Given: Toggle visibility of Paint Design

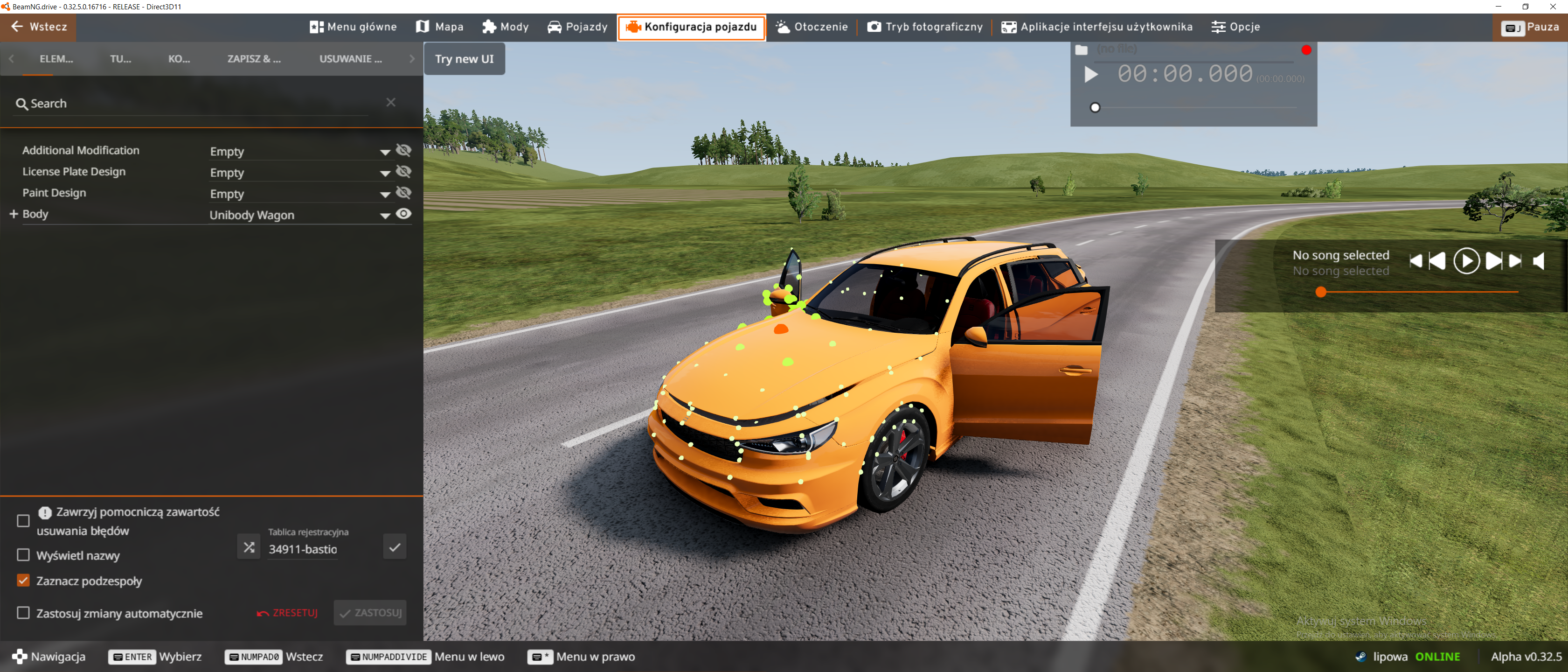Looking at the screenshot, I should [x=403, y=193].
